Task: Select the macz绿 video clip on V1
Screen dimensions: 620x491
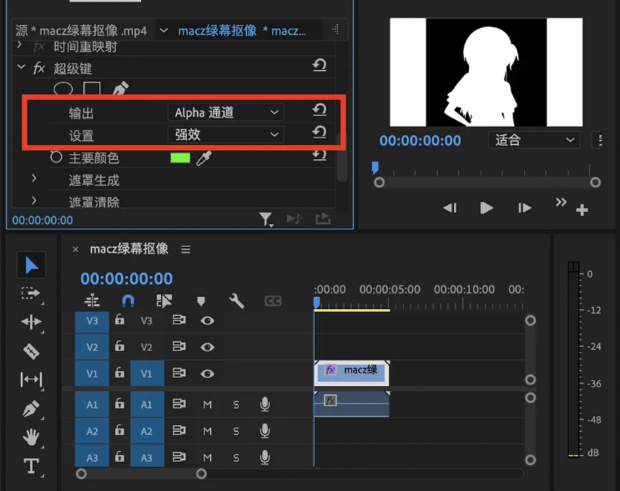Action: (x=352, y=373)
